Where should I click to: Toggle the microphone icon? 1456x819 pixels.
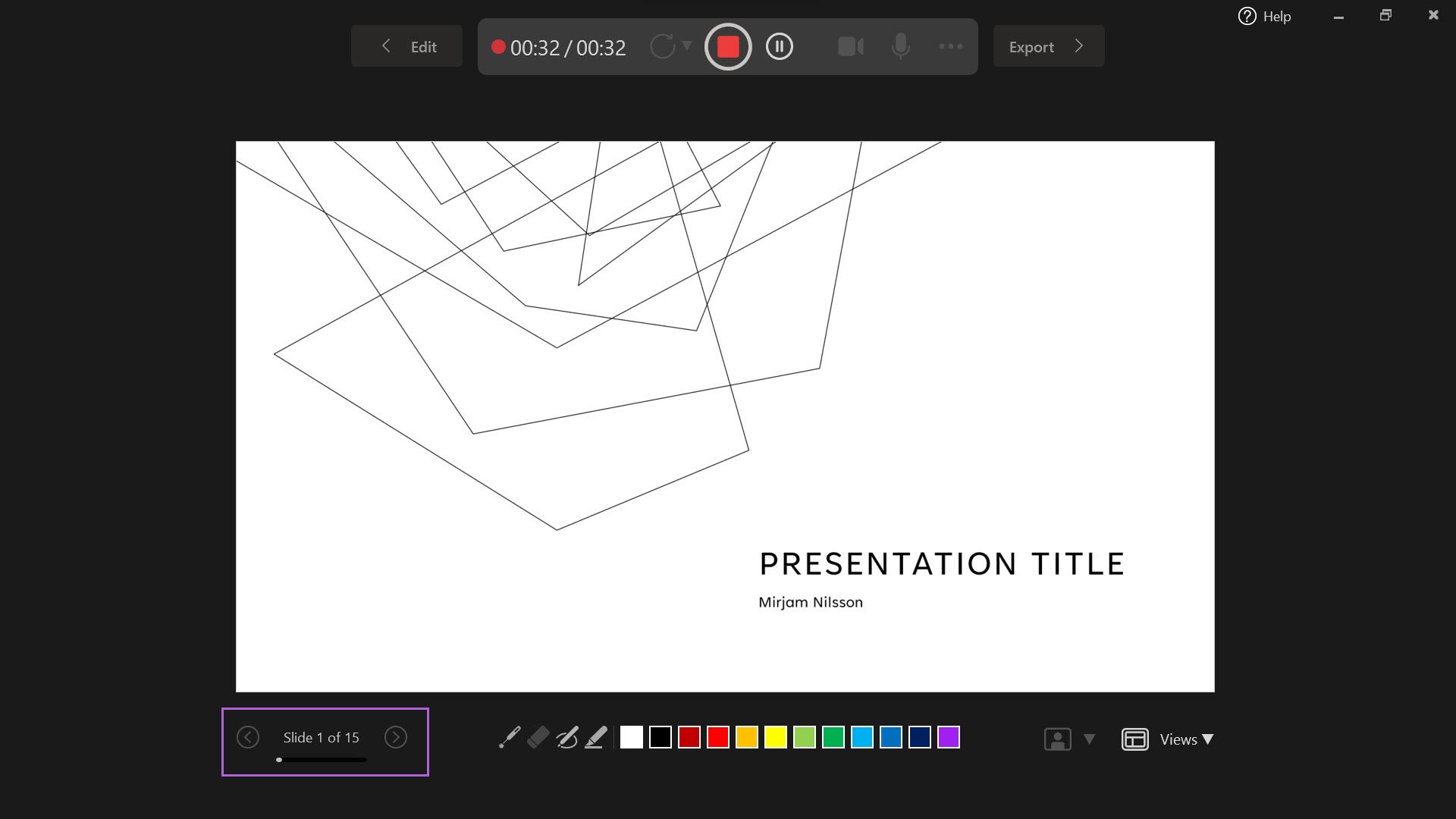click(x=901, y=47)
